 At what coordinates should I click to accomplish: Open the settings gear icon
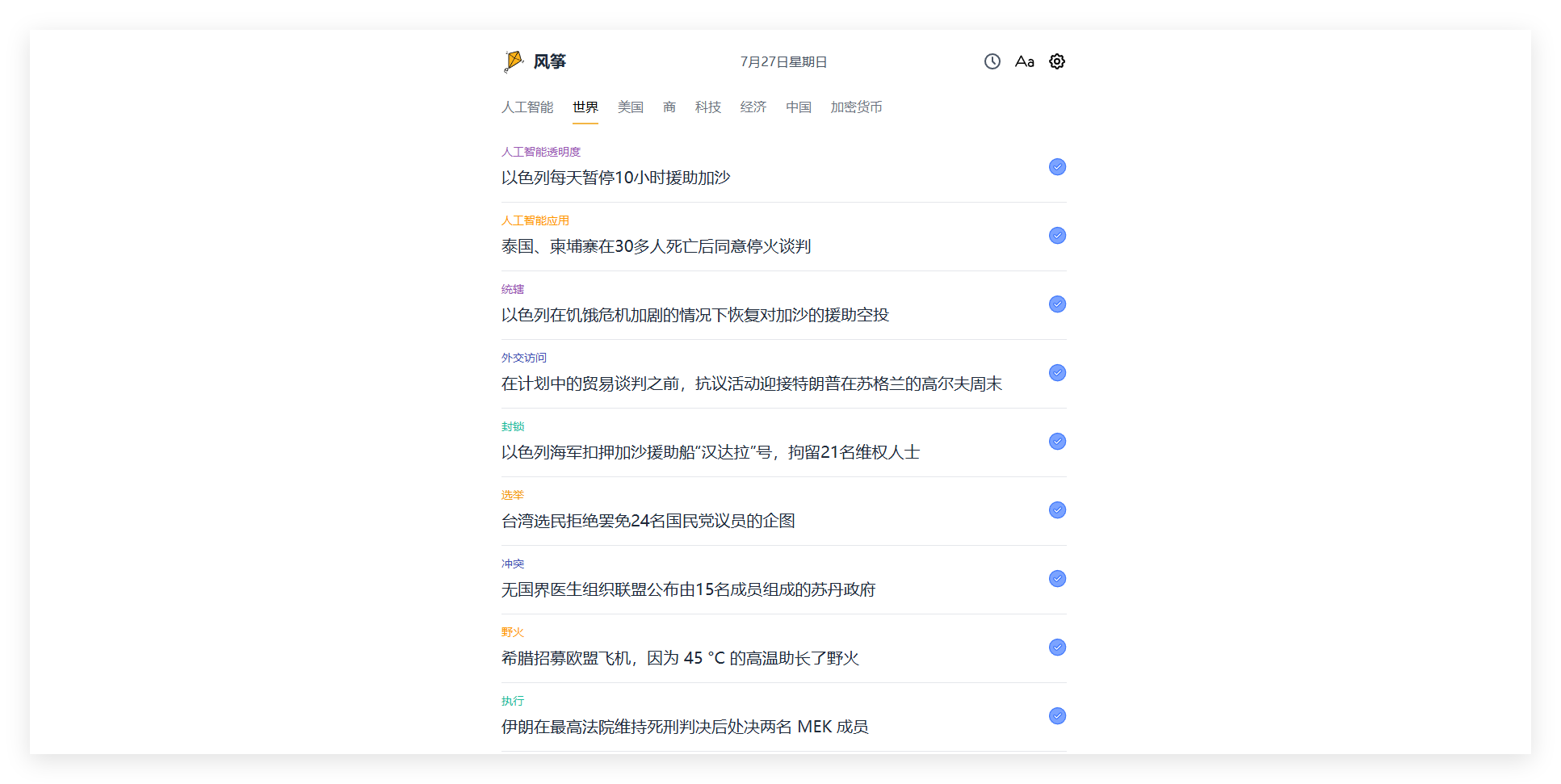1056,61
